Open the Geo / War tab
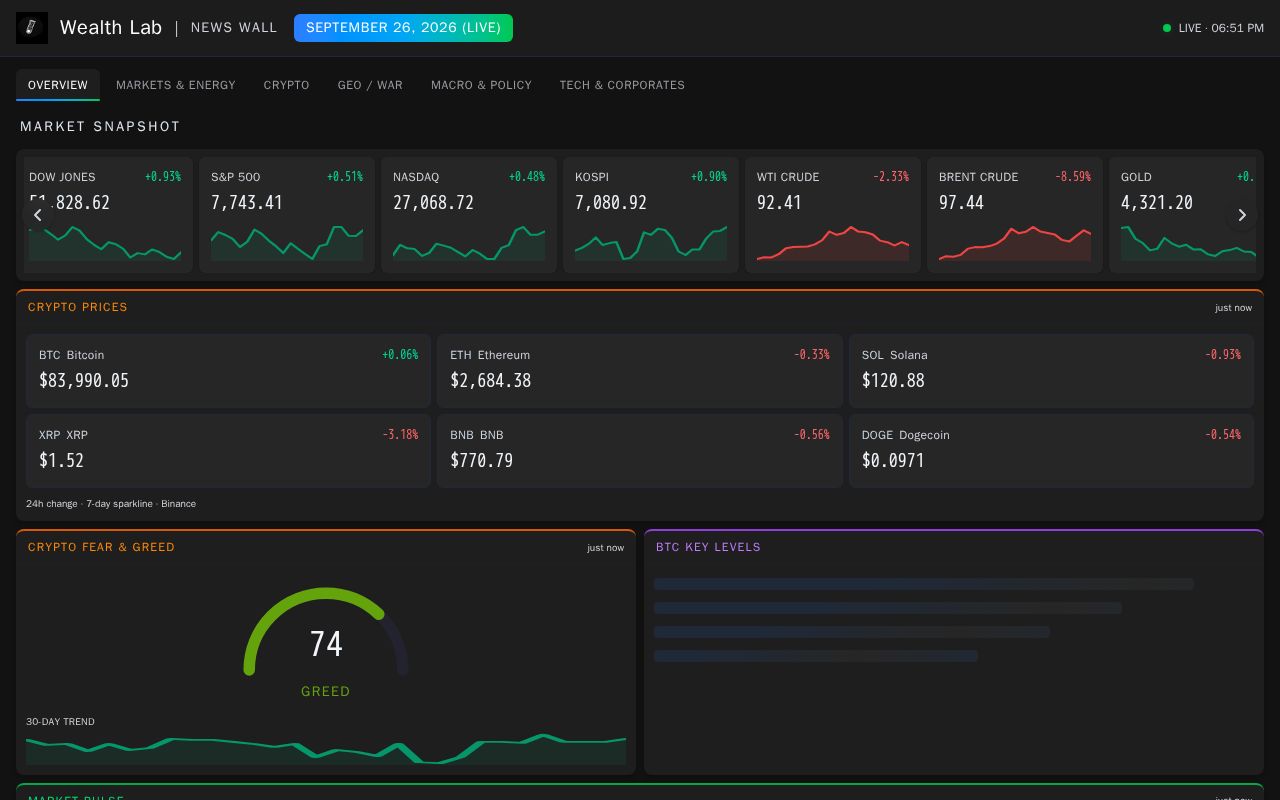The width and height of the screenshot is (1280, 800). point(370,85)
